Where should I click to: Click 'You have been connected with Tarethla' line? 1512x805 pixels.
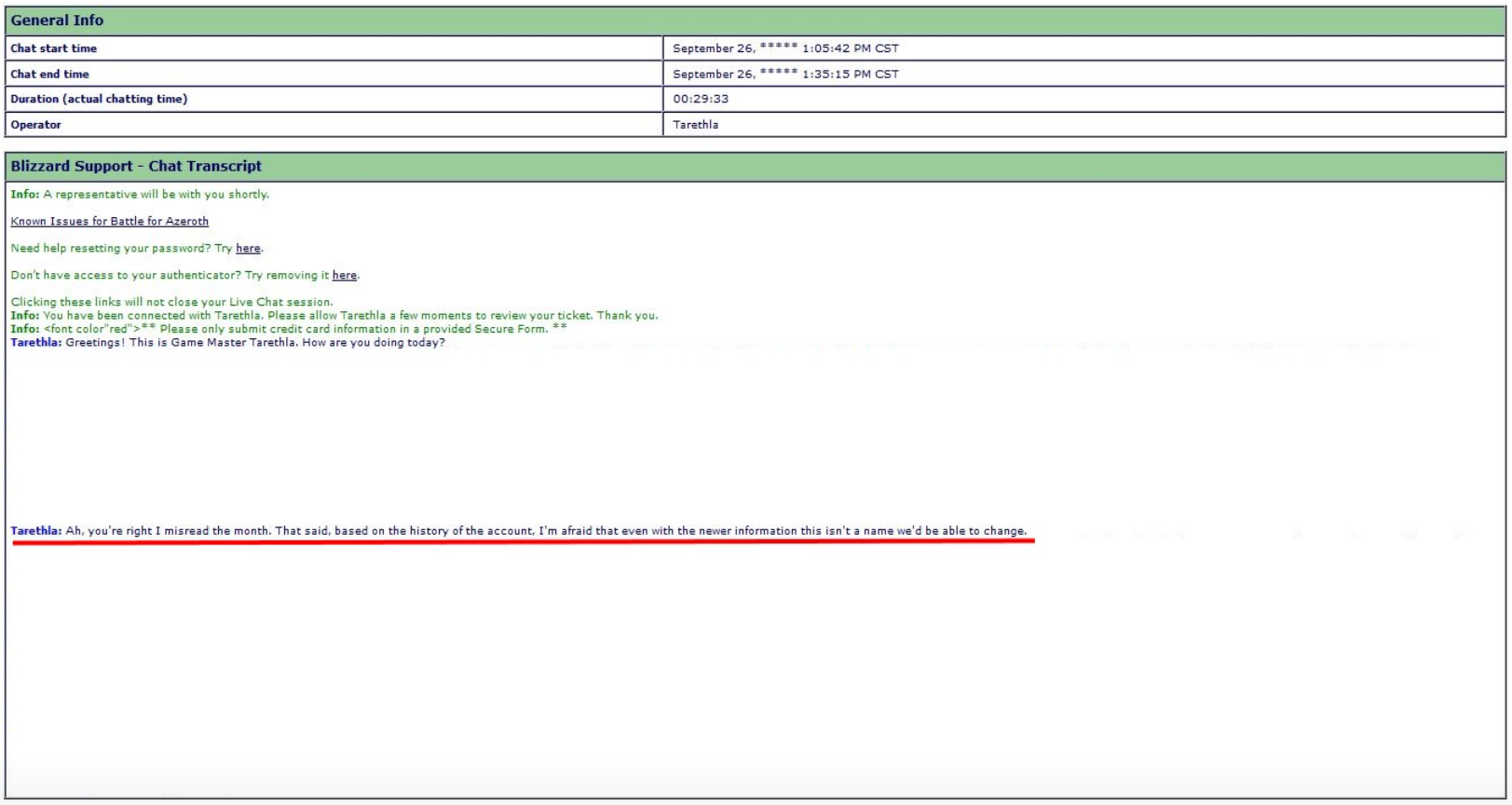[x=334, y=316]
